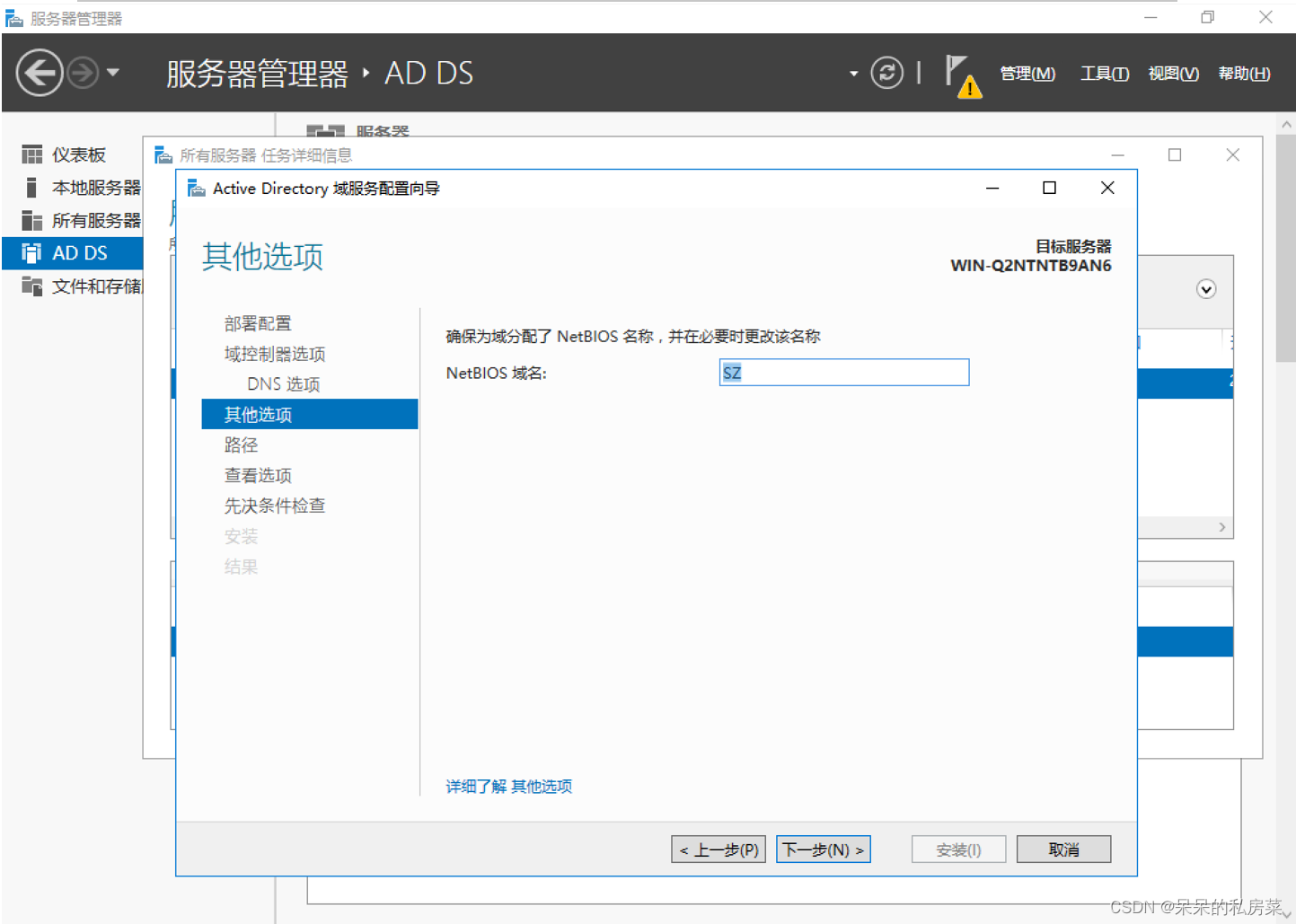Screen dimensions: 1296x924
Task: Minimize the Server Manager window
Action: [x=1151, y=17]
